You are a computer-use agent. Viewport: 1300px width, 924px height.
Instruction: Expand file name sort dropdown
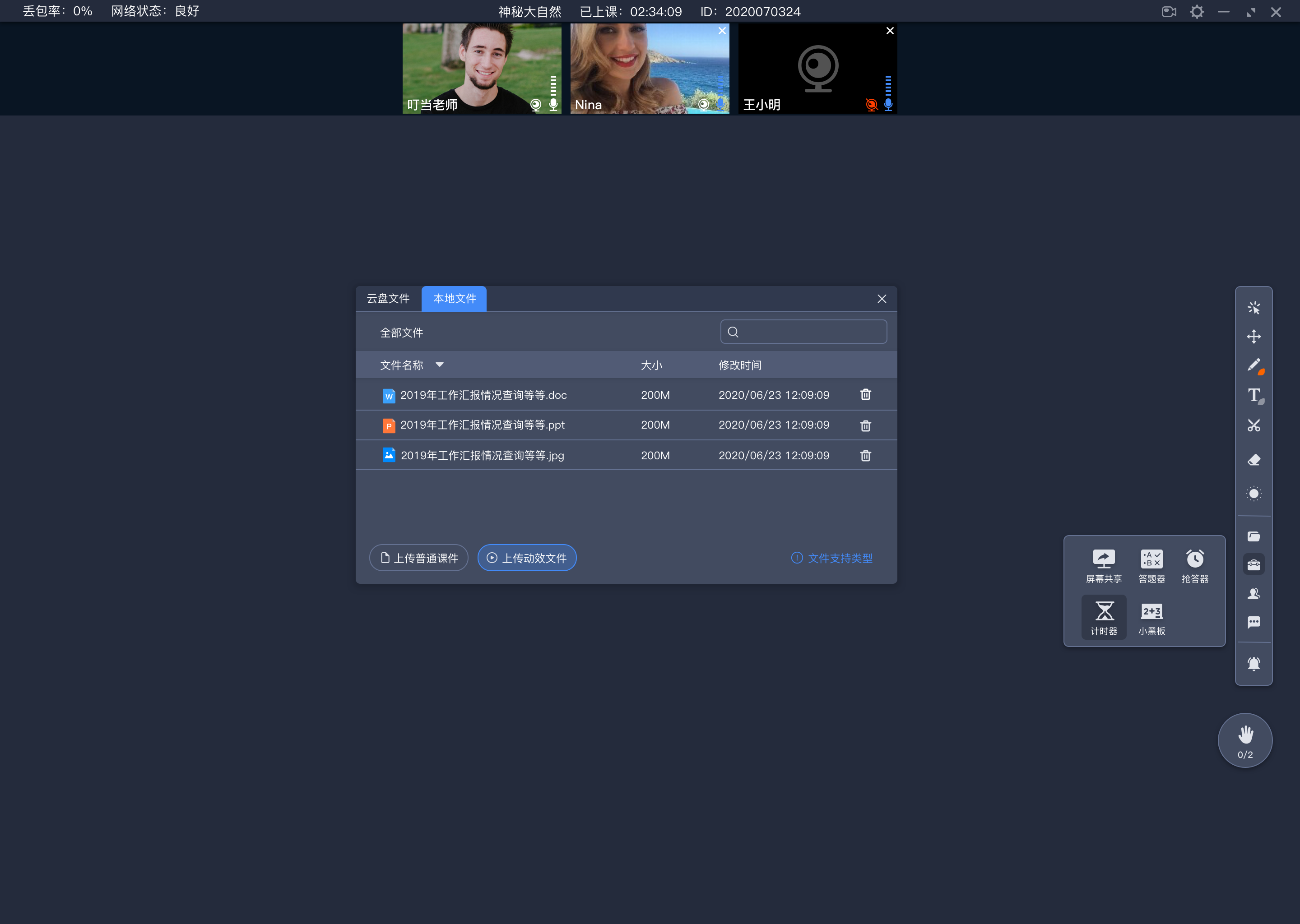pos(441,364)
